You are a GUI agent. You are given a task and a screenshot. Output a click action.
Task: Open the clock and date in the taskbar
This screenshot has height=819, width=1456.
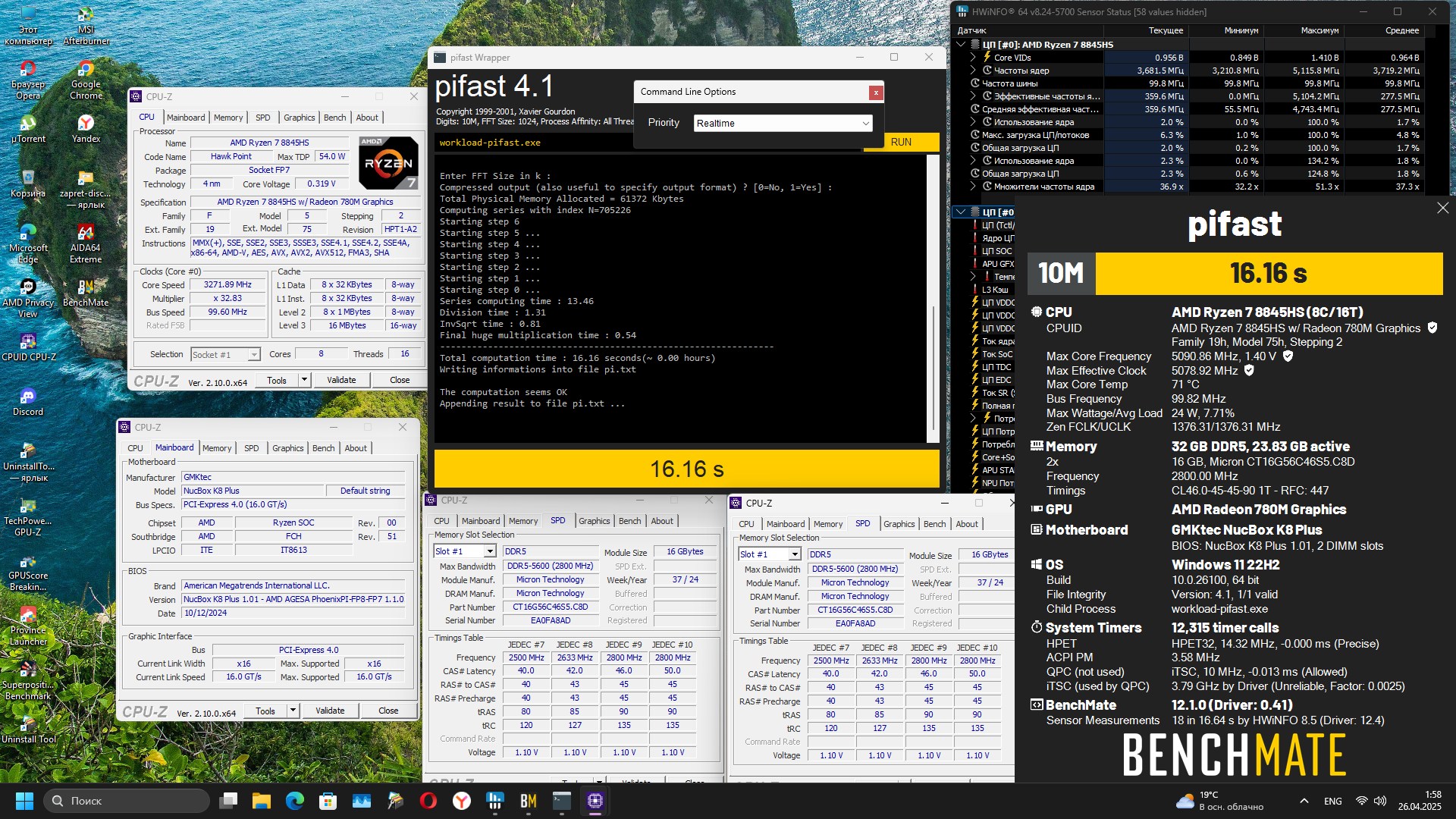pos(1420,801)
